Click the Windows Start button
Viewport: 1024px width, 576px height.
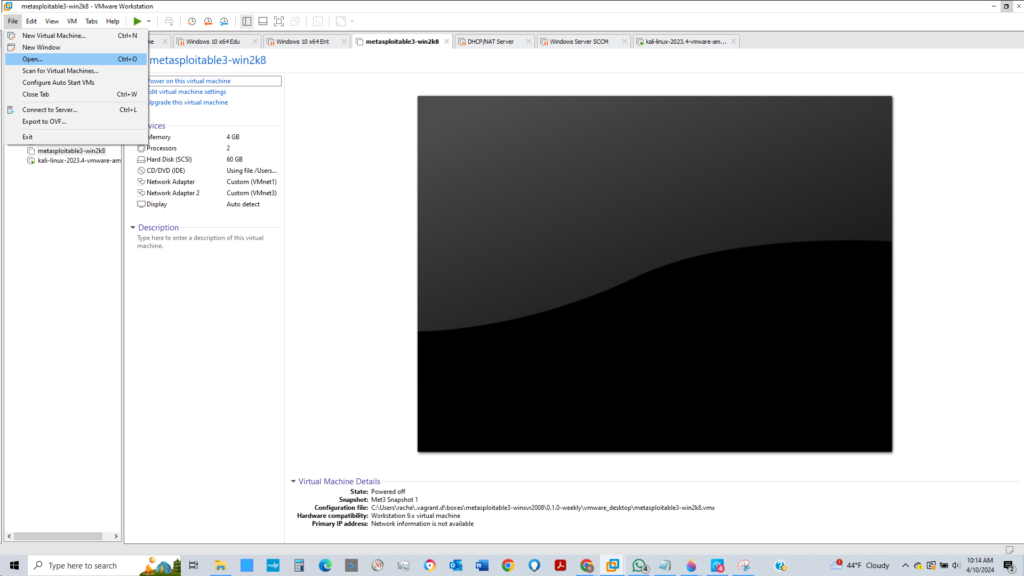(14, 566)
